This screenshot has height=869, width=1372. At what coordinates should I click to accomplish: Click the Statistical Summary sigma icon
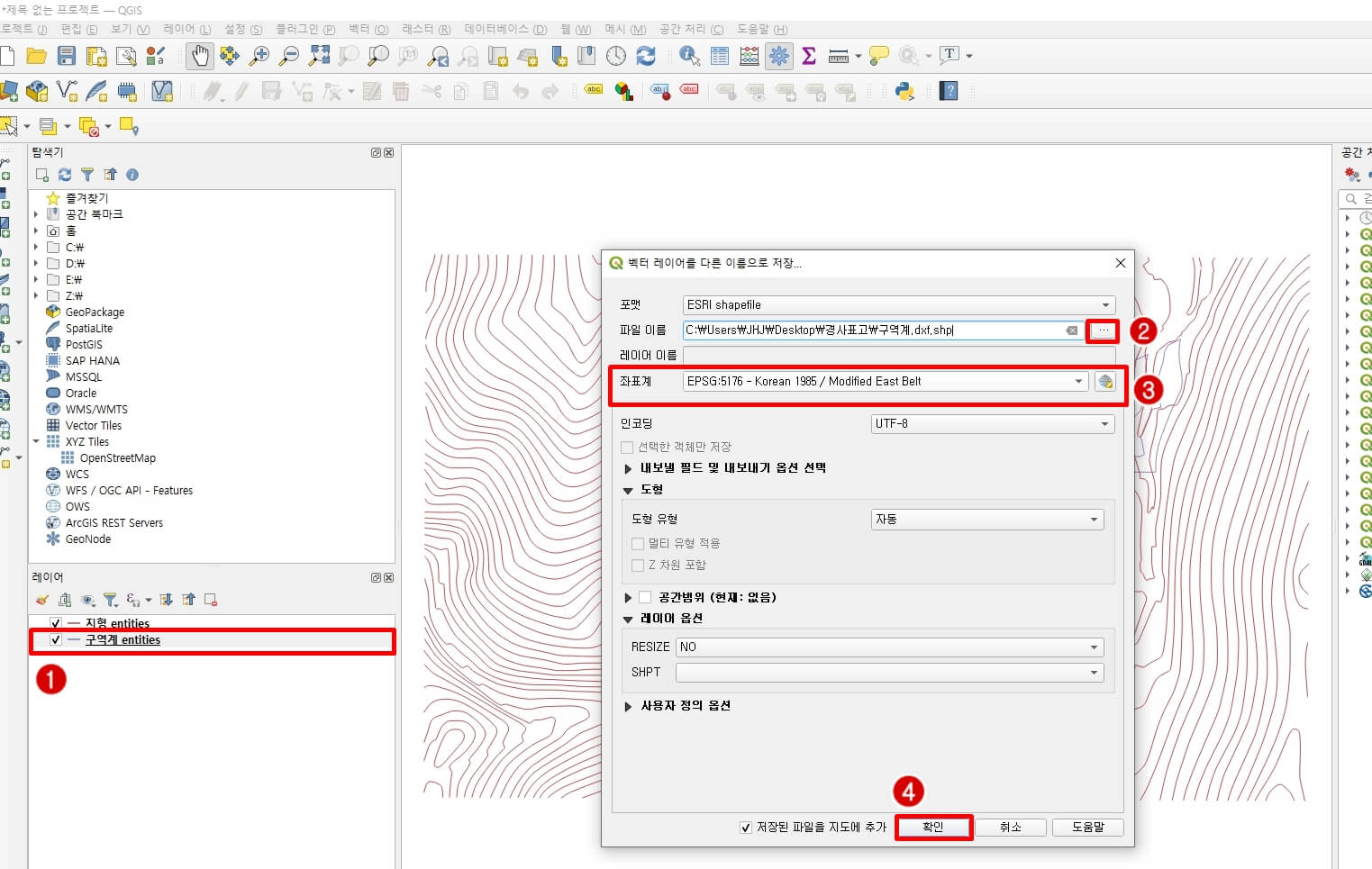[x=809, y=56]
